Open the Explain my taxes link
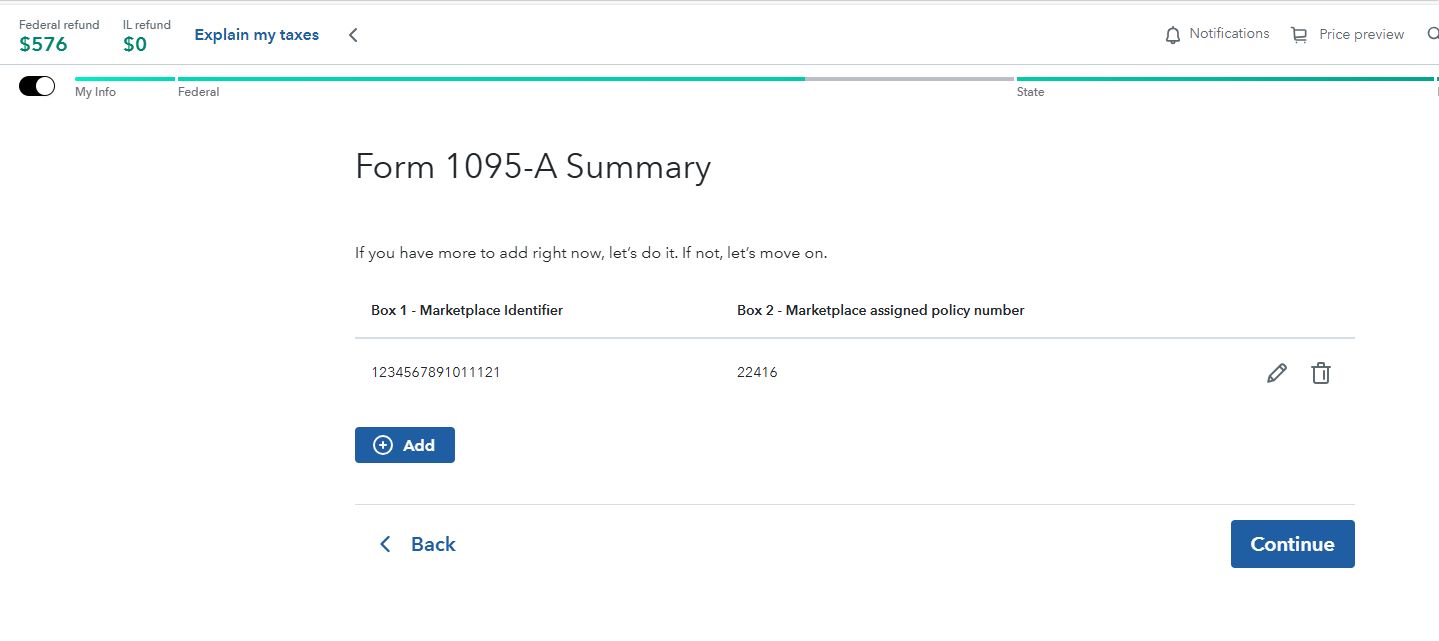 [257, 35]
